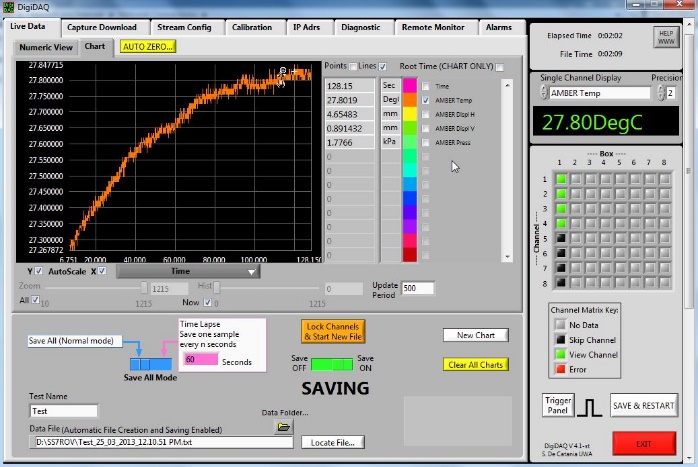The width and height of the screenshot is (698, 467).
Task: Uncheck the AMBER Temp channel checkbox
Action: tap(426, 101)
